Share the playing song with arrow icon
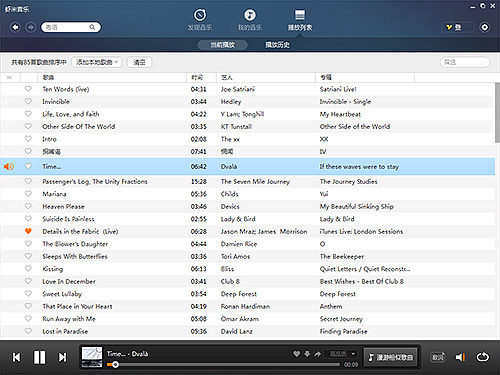This screenshot has width=500, height=375. (318, 354)
